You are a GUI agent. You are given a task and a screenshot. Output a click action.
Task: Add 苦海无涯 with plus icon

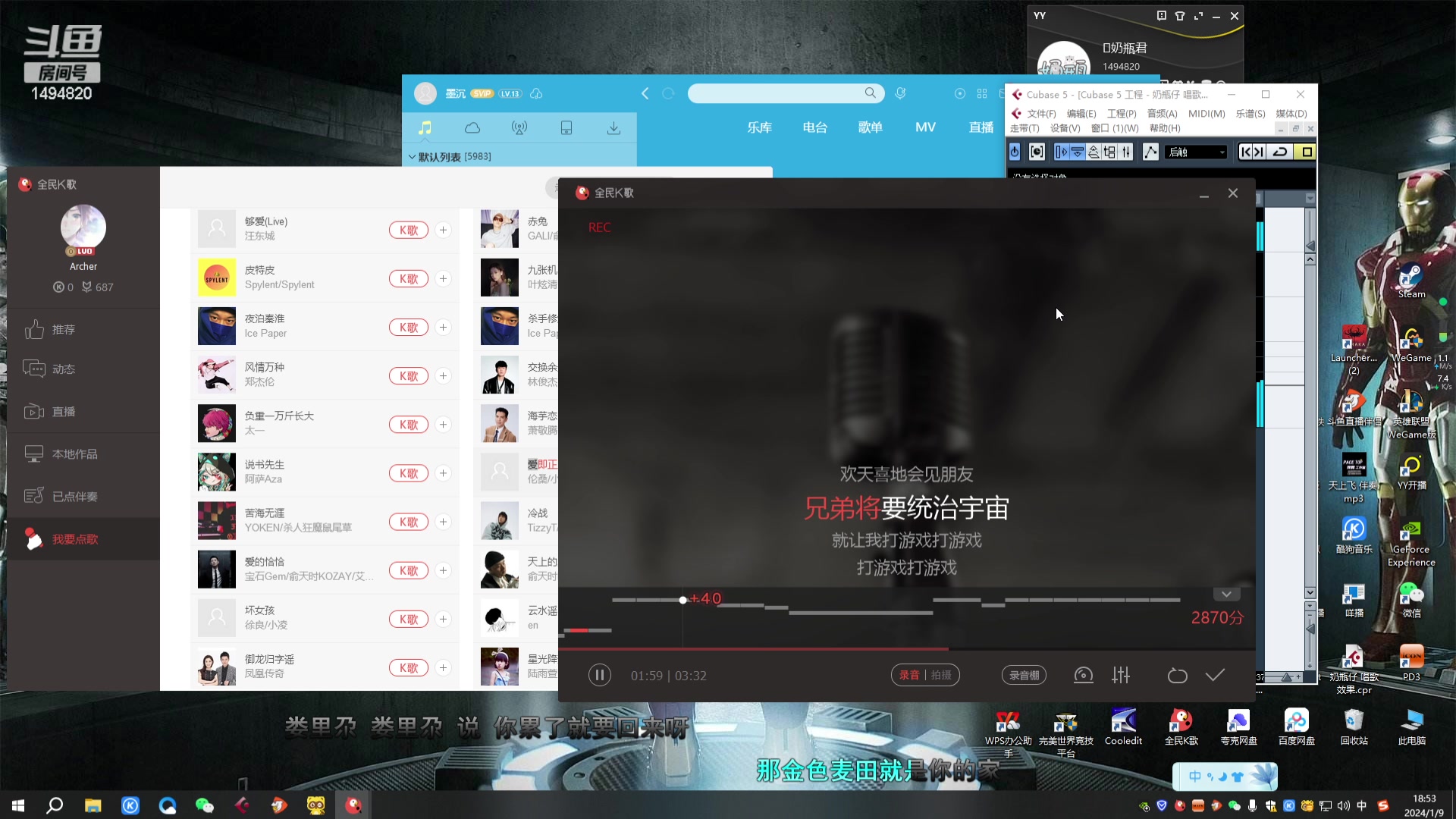tap(444, 522)
